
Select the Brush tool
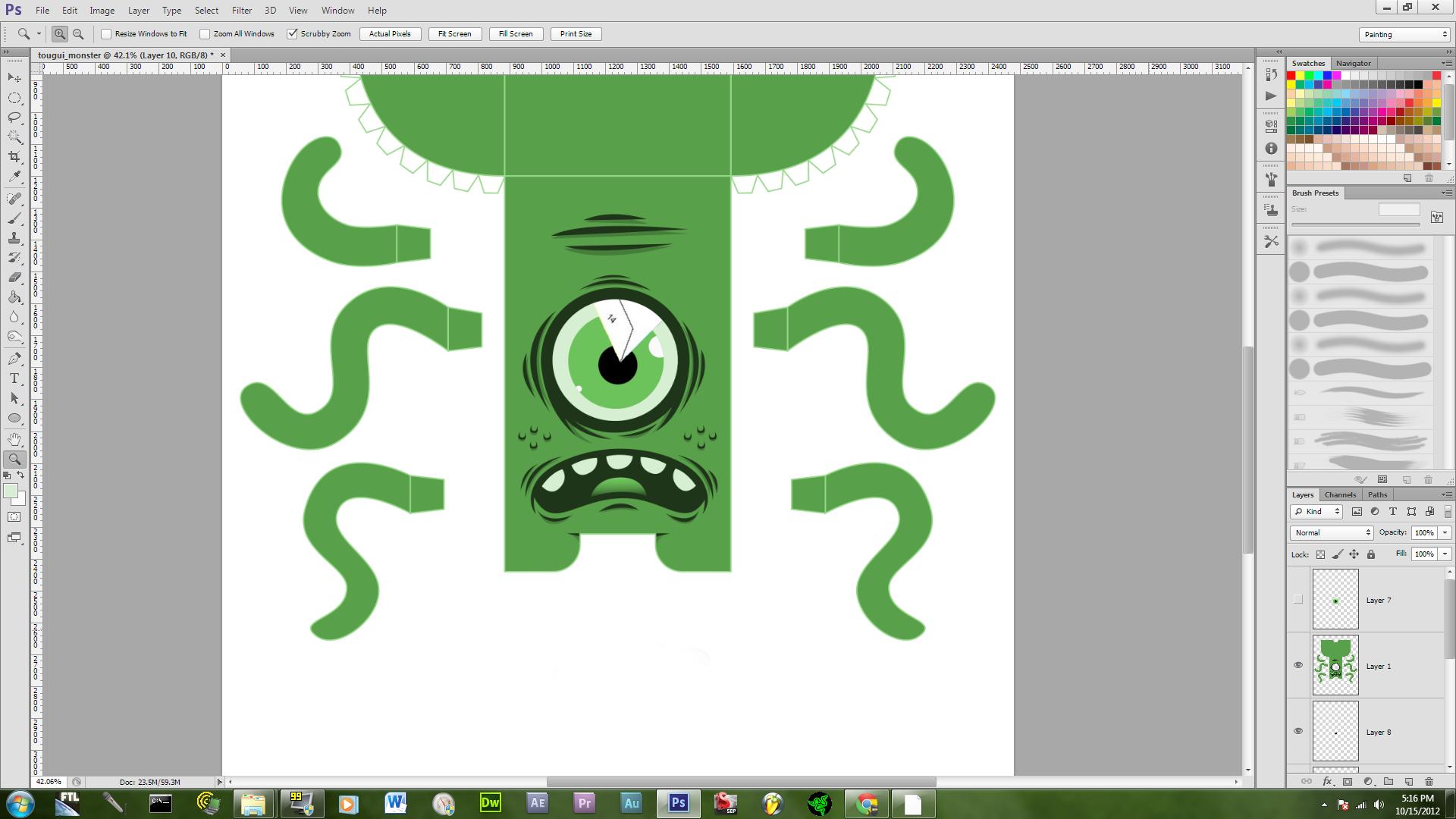14,218
